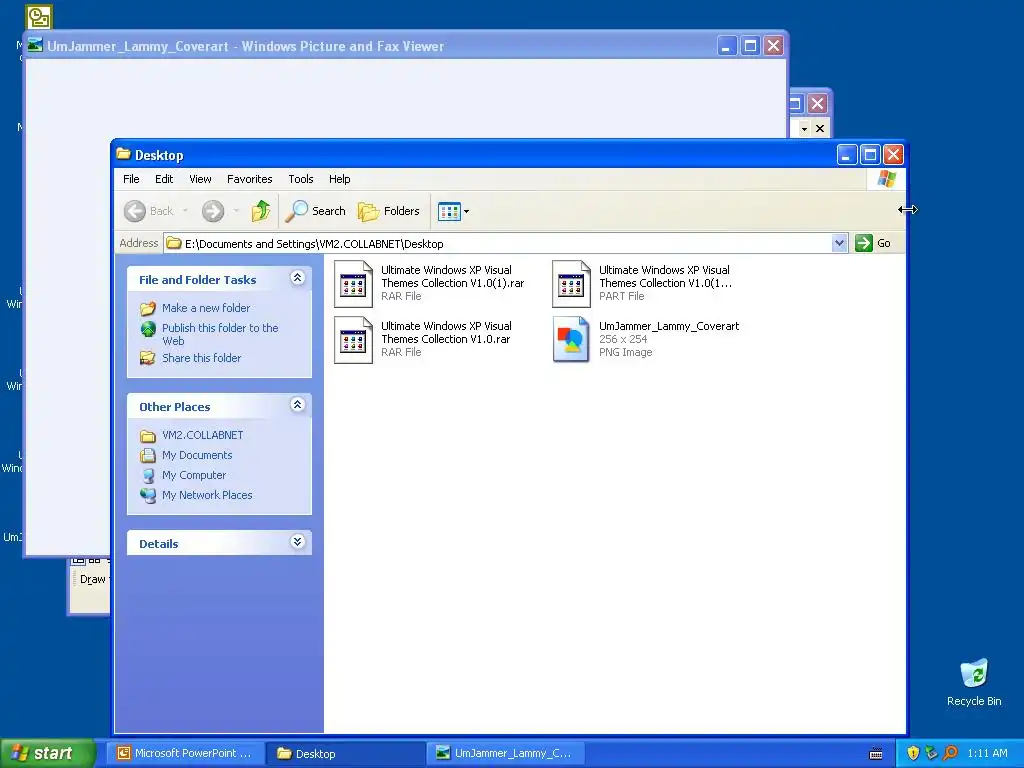Click the Go button next to address bar
The image size is (1024, 768).
pyautogui.click(x=873, y=243)
